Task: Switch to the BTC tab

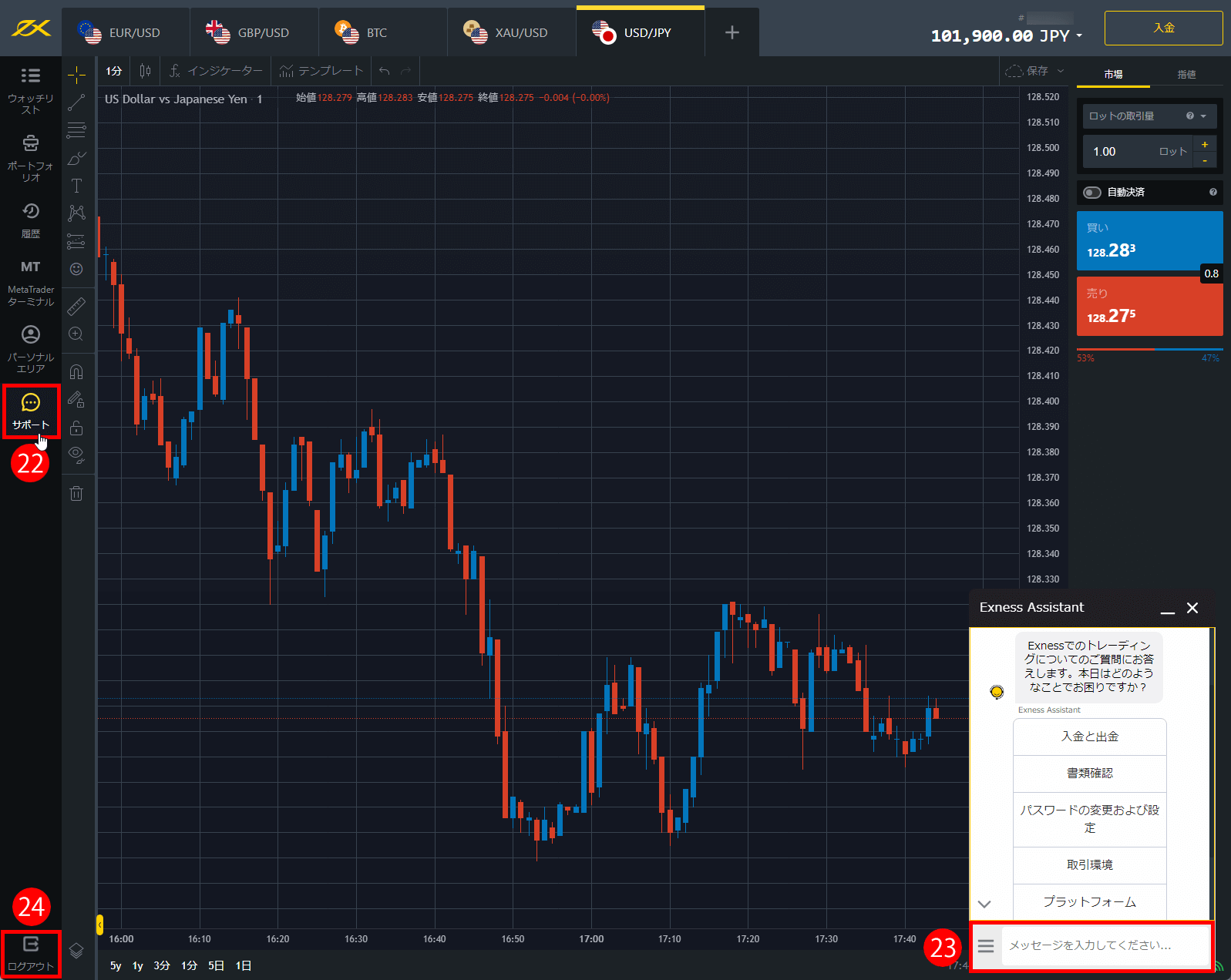Action: point(383,32)
